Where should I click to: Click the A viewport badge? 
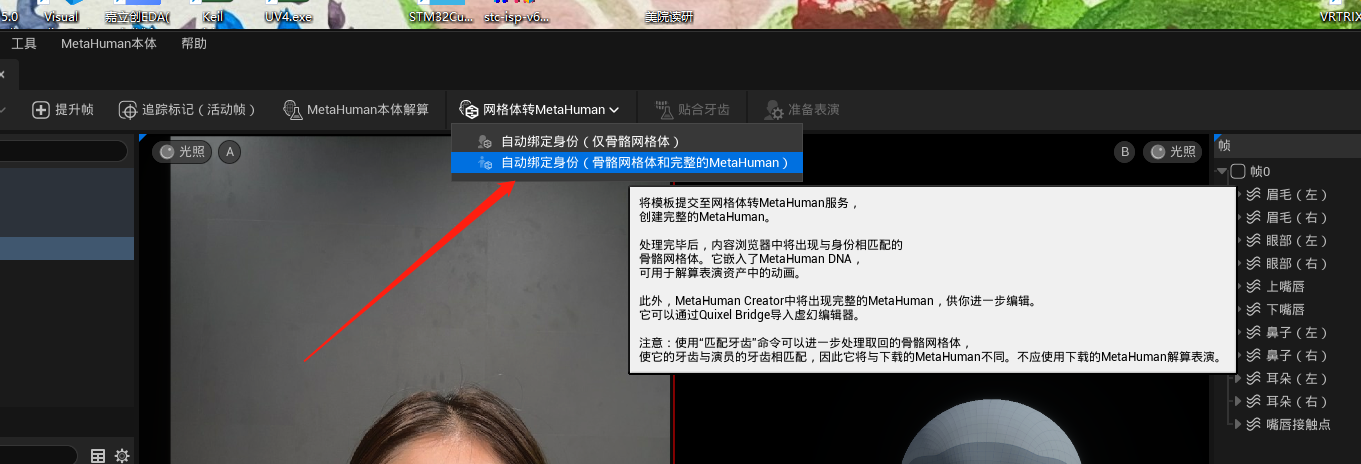tap(230, 152)
